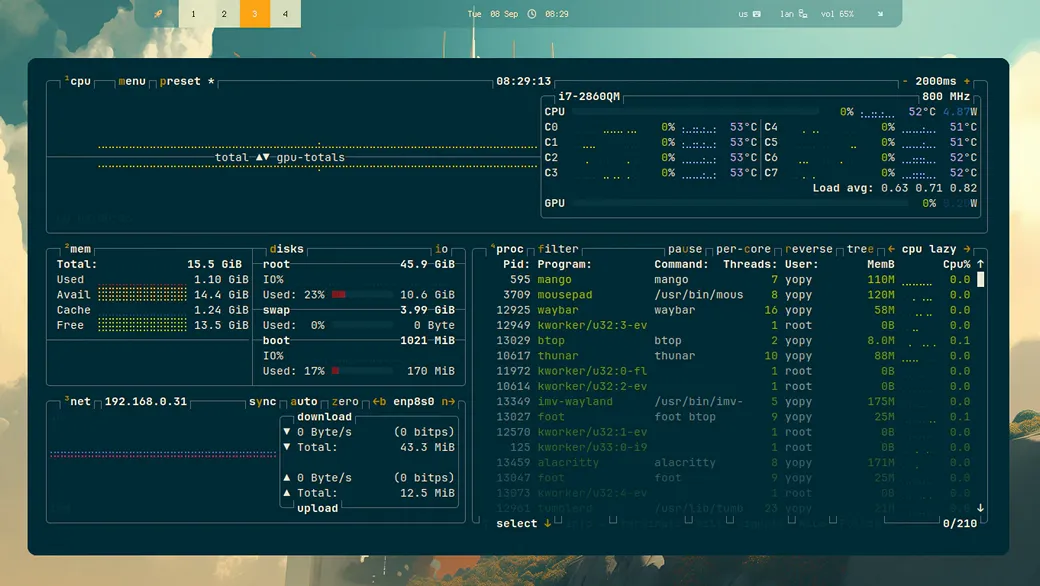Click "zero" to reset network totals
Viewport: 1040px width, 586px height.
(x=345, y=402)
